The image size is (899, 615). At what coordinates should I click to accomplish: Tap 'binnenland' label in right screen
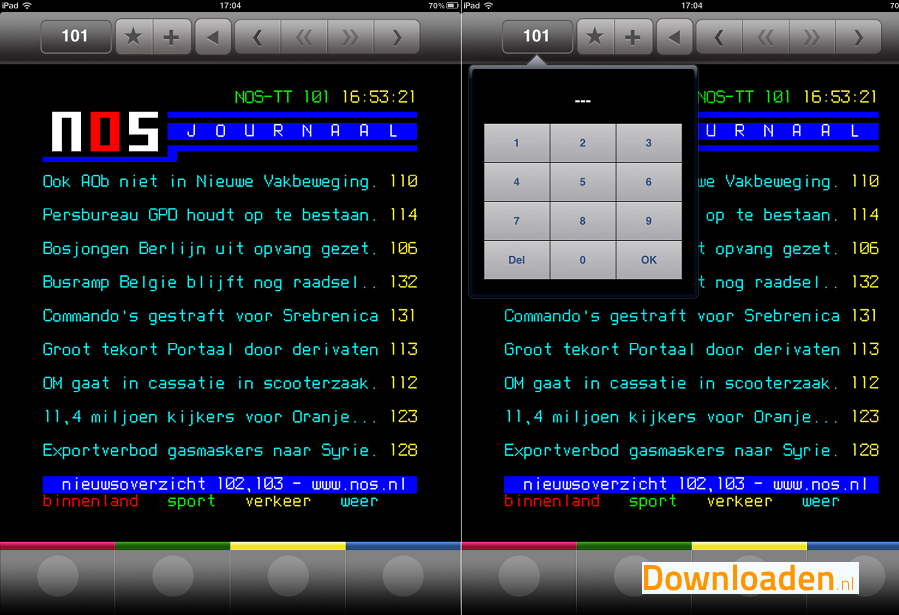[x=552, y=501]
